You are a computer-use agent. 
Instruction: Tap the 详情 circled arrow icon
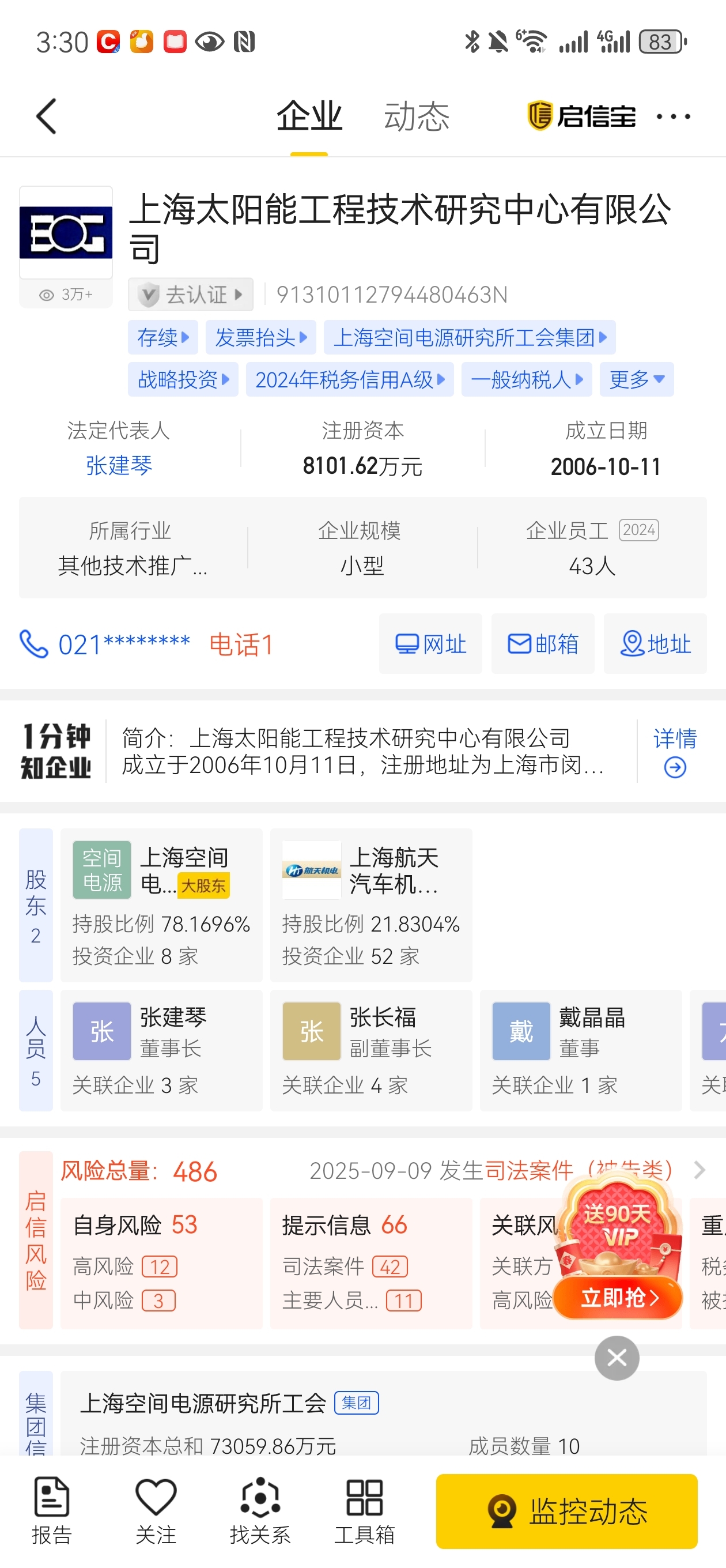click(x=675, y=767)
